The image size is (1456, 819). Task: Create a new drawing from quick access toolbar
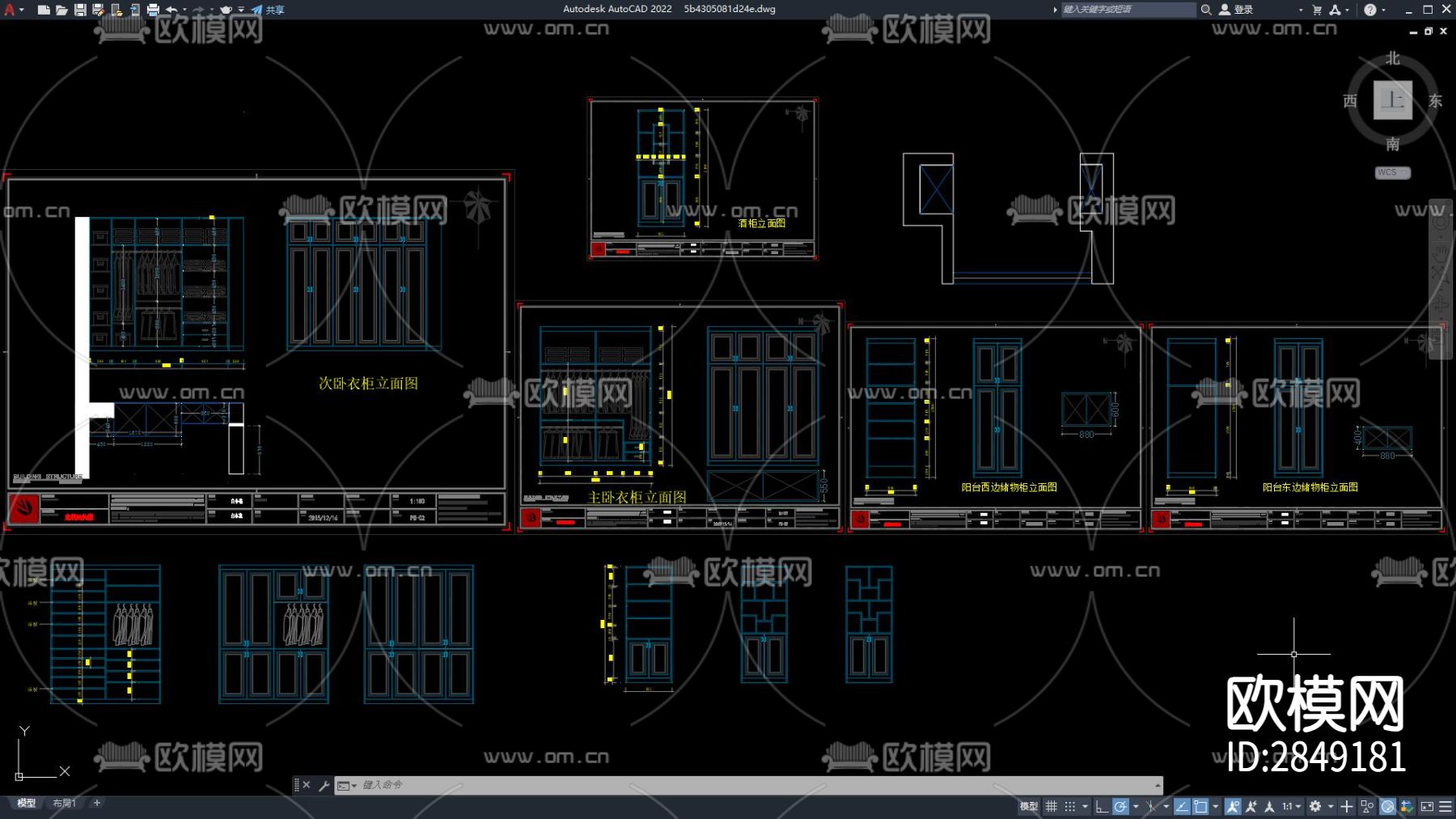[44, 10]
